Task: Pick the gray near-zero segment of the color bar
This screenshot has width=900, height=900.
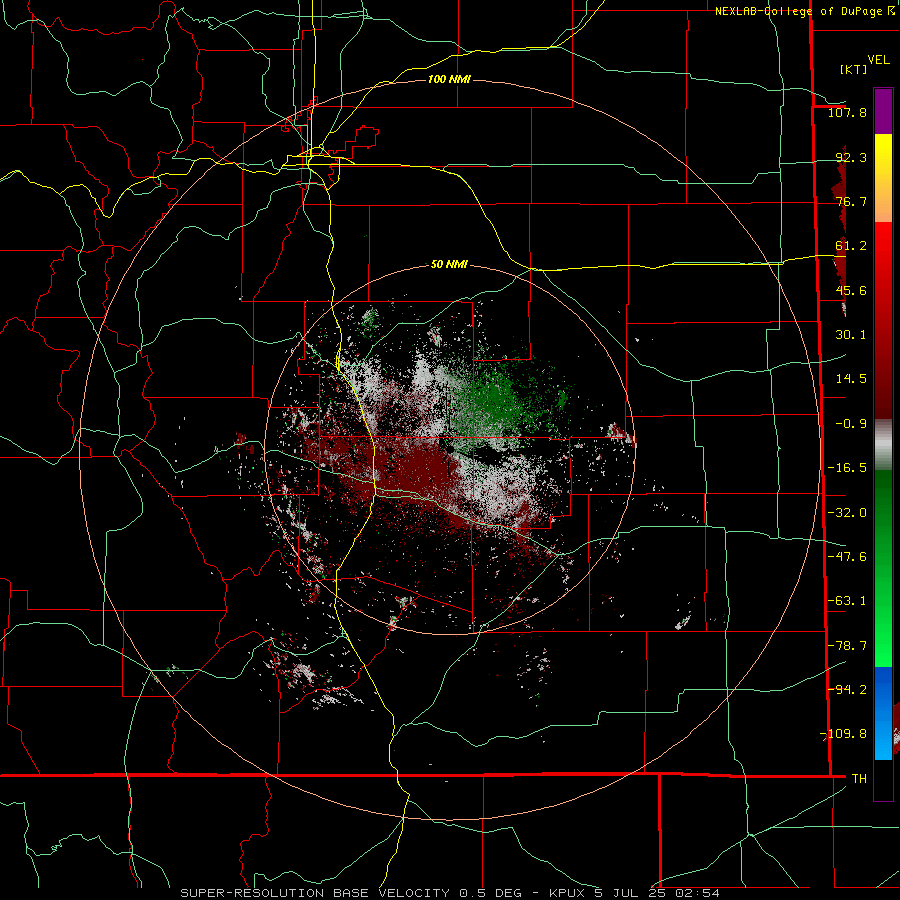Action: tap(883, 445)
